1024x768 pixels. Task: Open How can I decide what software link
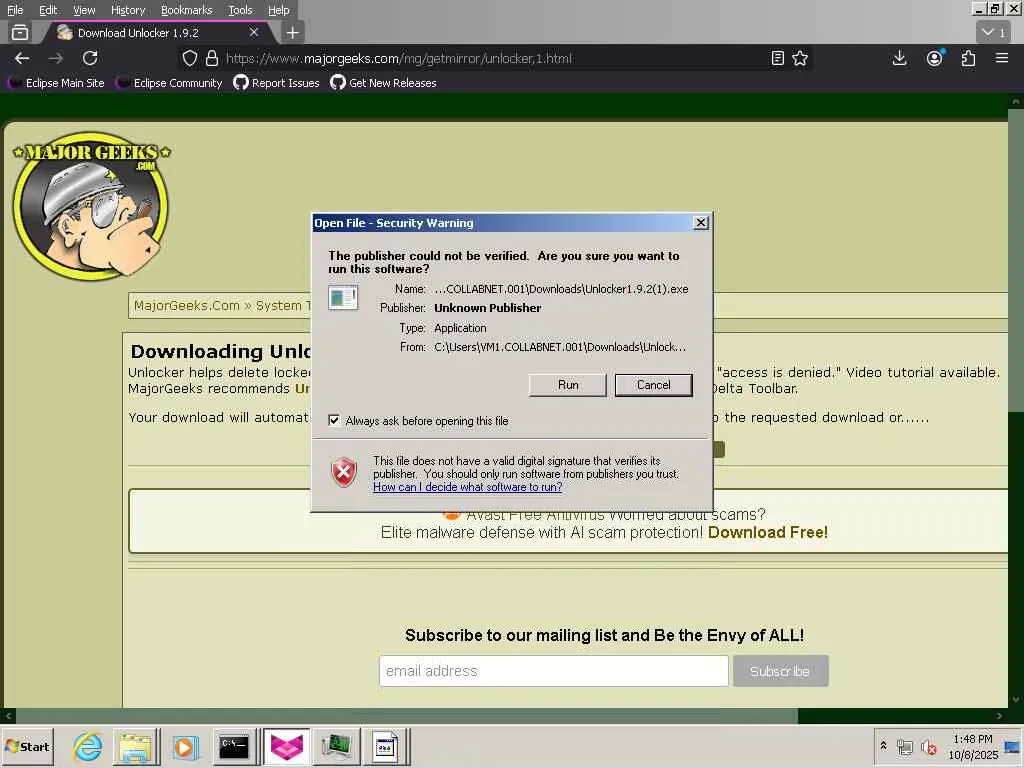(468, 487)
